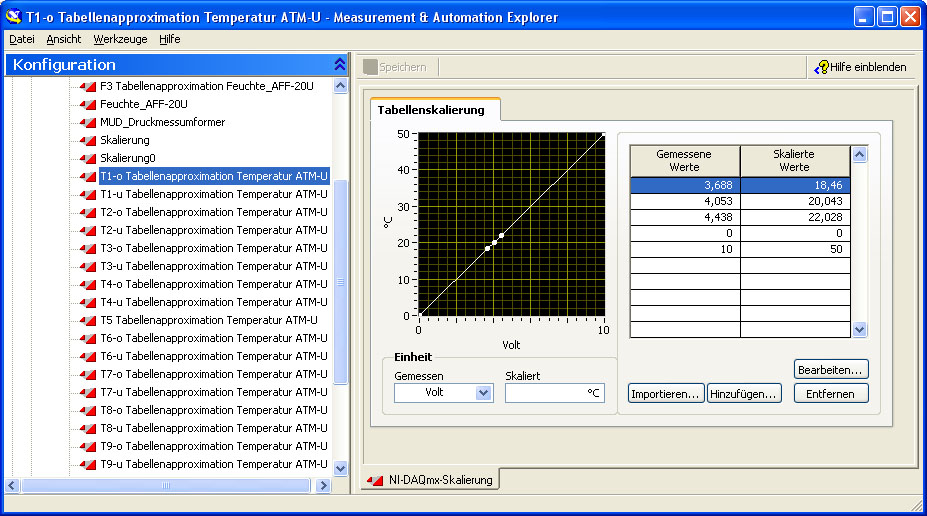927x516 pixels.
Task: Open the Ansicht menu
Action: (64, 39)
